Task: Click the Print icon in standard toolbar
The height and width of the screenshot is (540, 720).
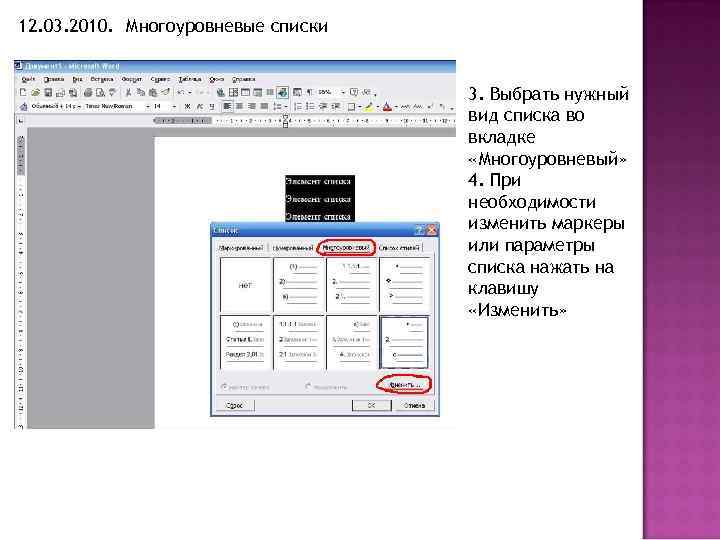Action: click(x=88, y=92)
